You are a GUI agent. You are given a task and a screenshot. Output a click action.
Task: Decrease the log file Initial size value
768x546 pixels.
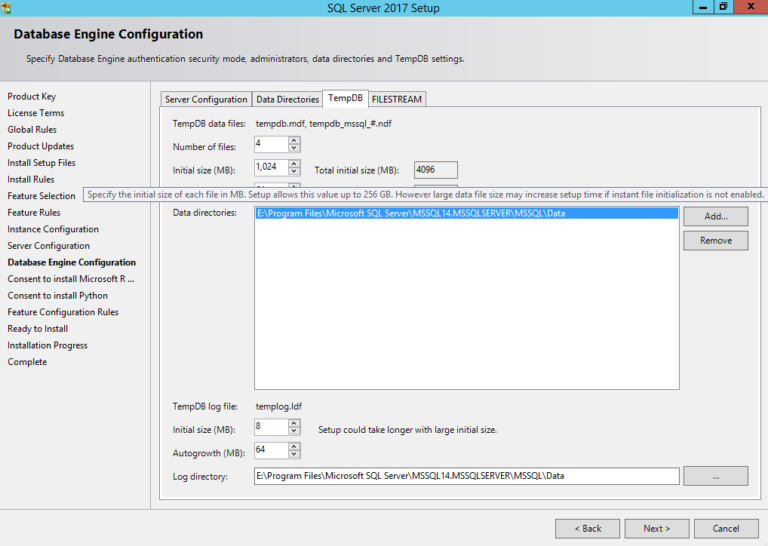click(x=294, y=431)
